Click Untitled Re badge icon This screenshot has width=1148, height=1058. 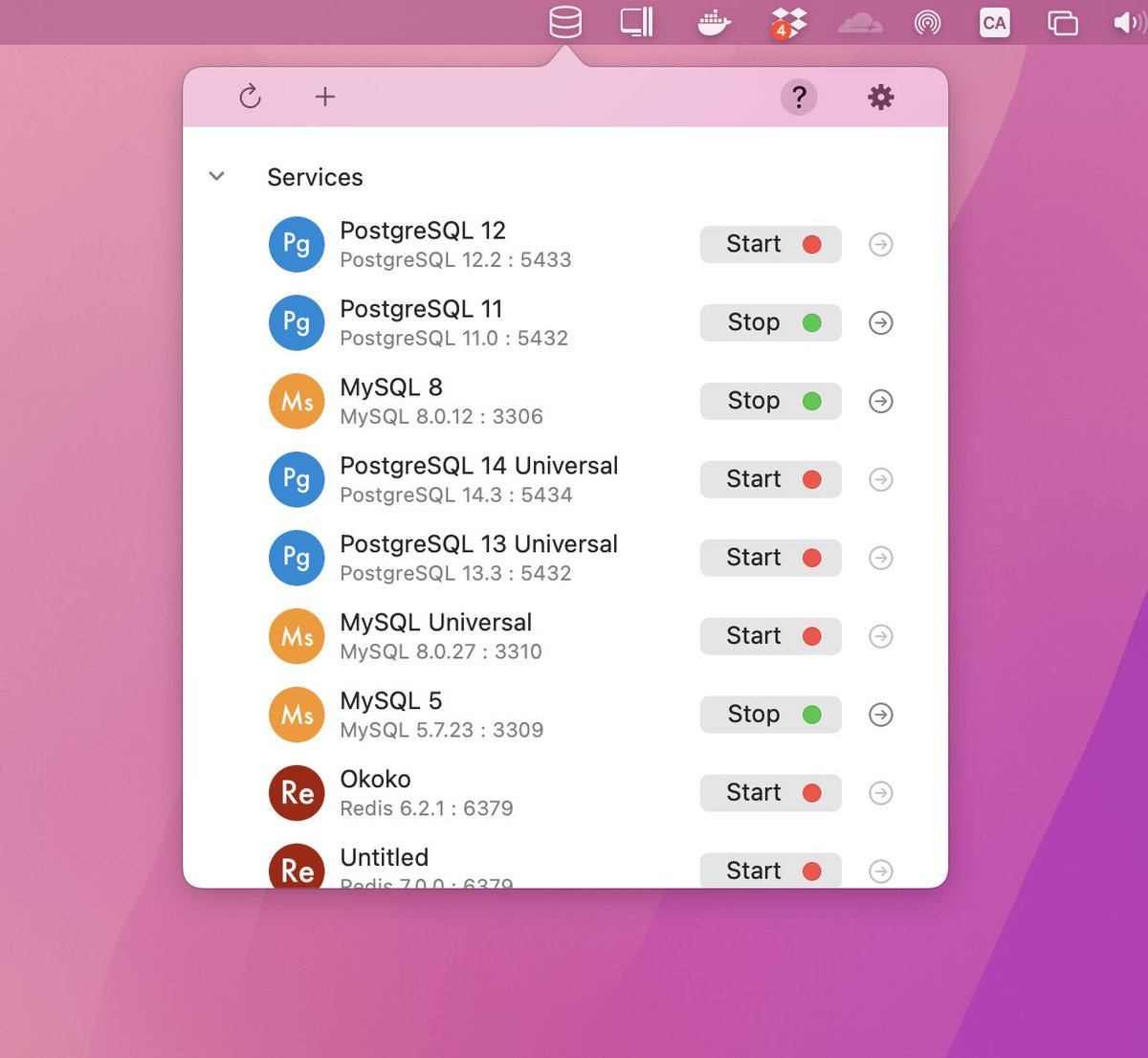pos(297,867)
